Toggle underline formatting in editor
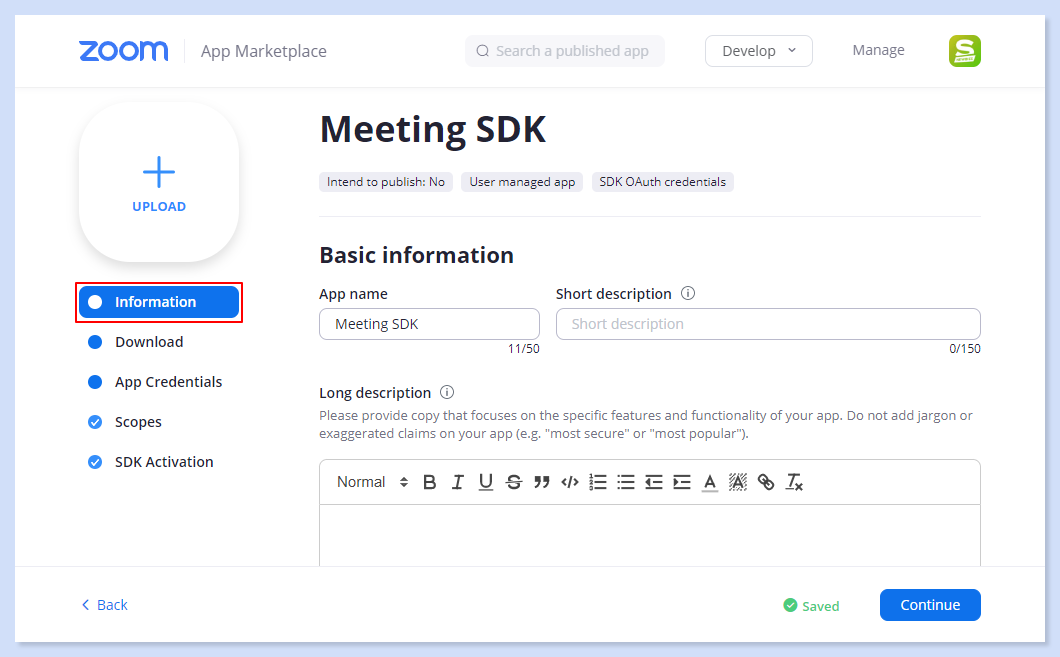 [485, 482]
